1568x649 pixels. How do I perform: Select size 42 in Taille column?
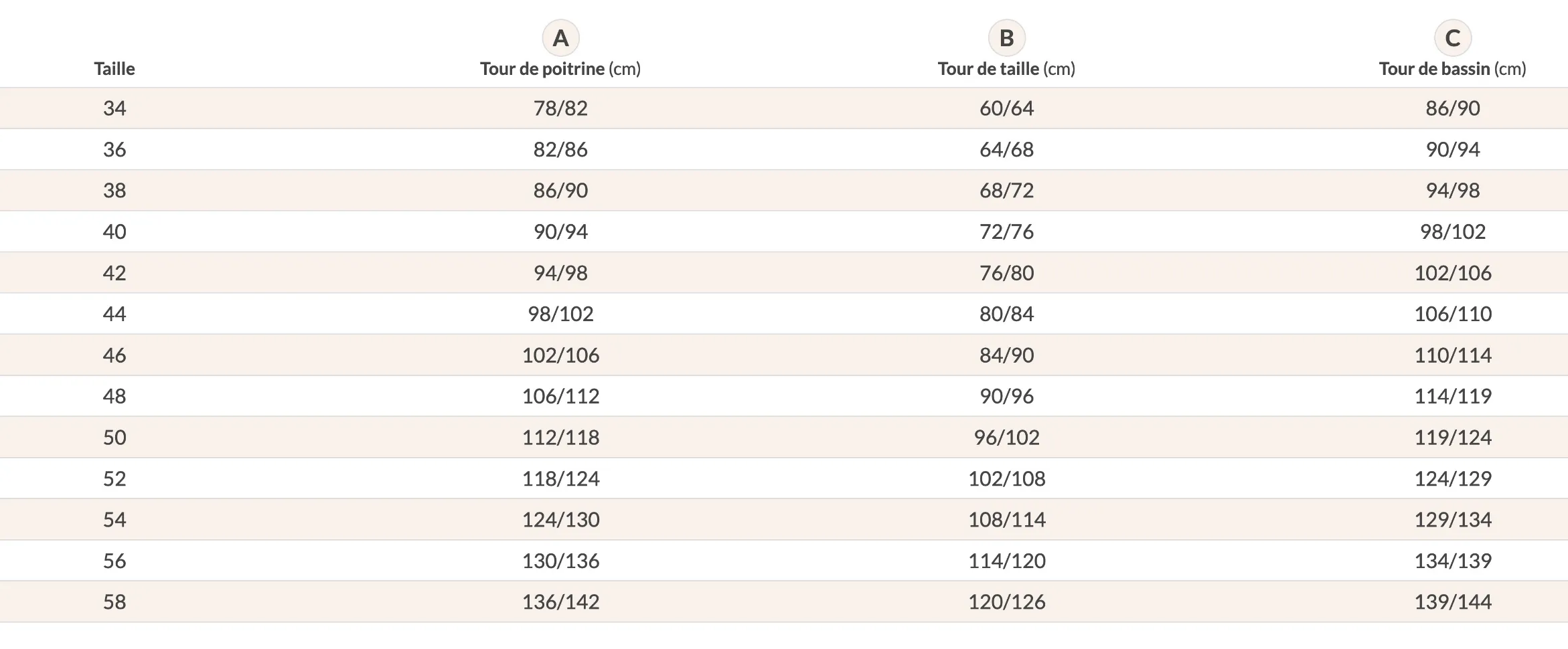click(114, 273)
